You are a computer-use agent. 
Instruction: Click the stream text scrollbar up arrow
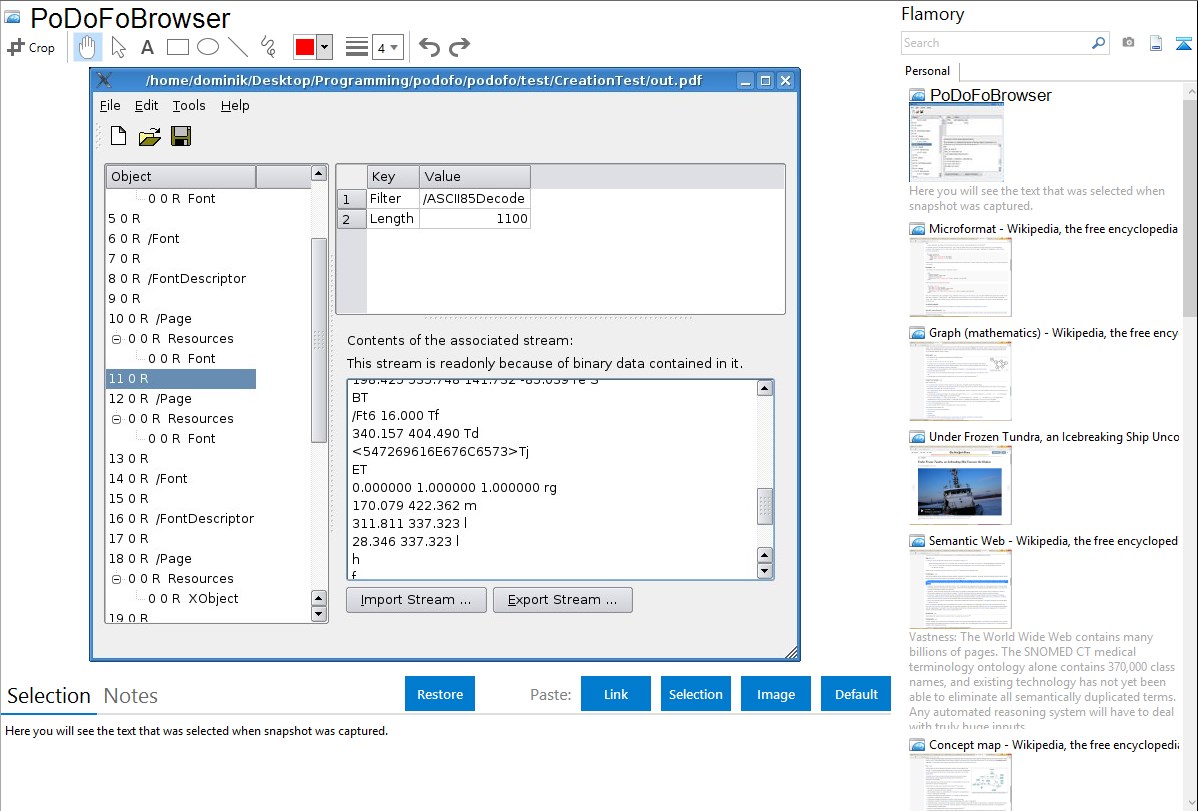pyautogui.click(x=765, y=388)
